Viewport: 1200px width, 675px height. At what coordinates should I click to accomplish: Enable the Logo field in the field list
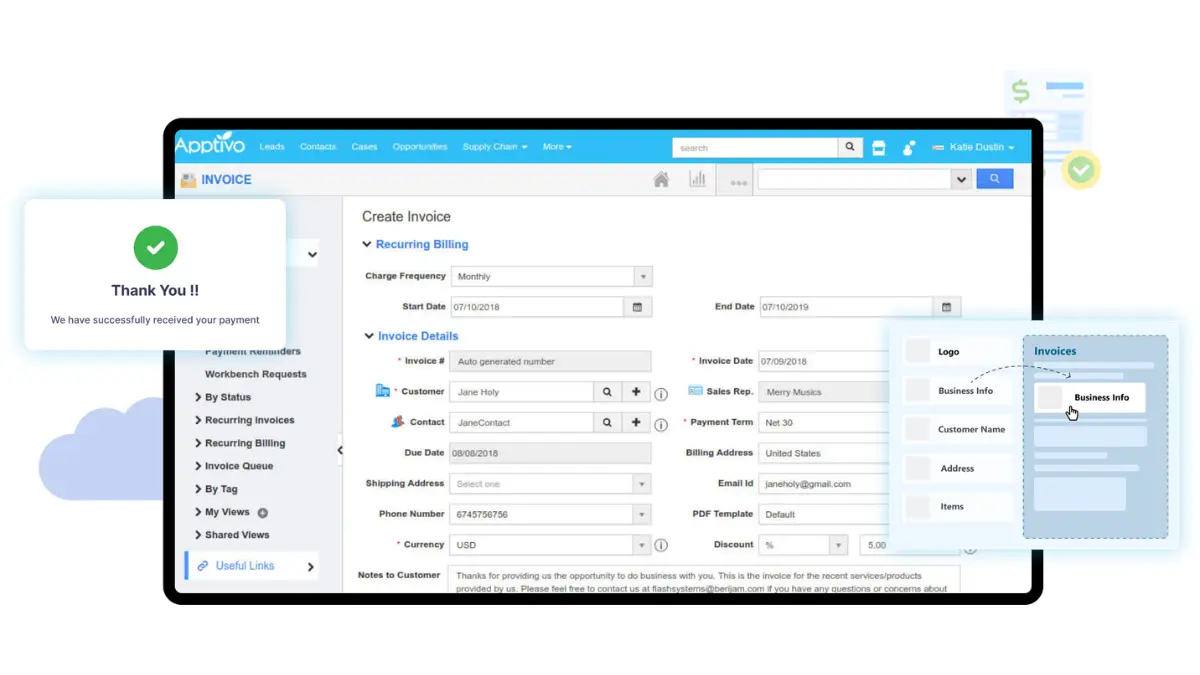(918, 351)
